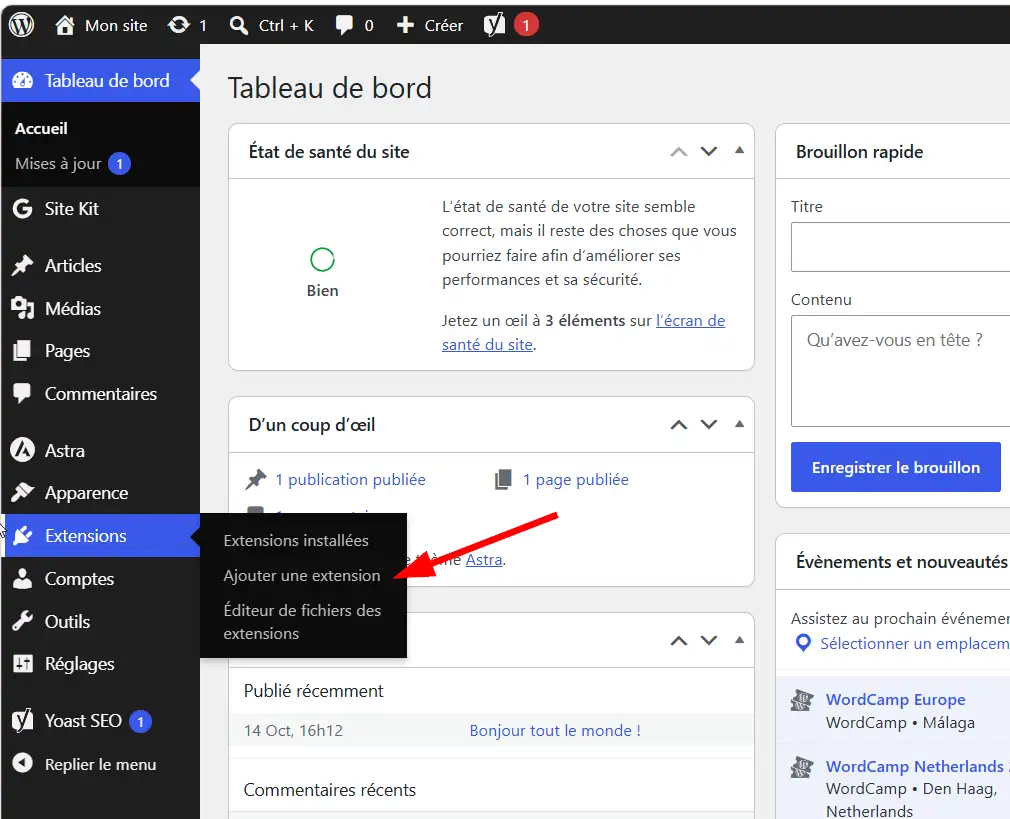Open Site Kit via its Google G icon

tap(23, 209)
